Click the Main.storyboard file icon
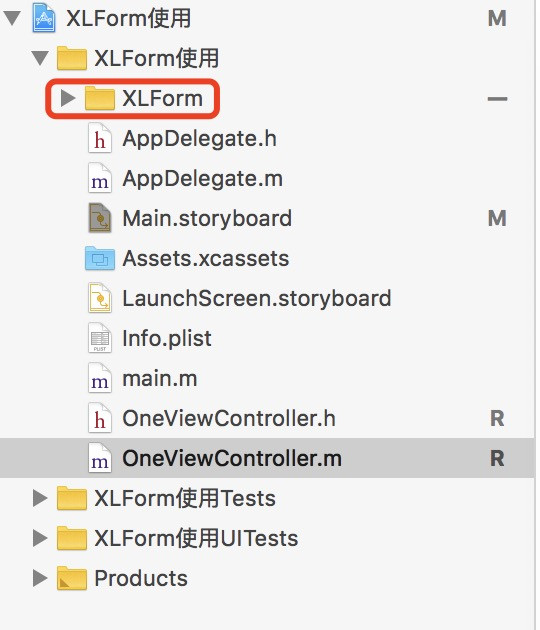540x630 pixels. [100, 218]
